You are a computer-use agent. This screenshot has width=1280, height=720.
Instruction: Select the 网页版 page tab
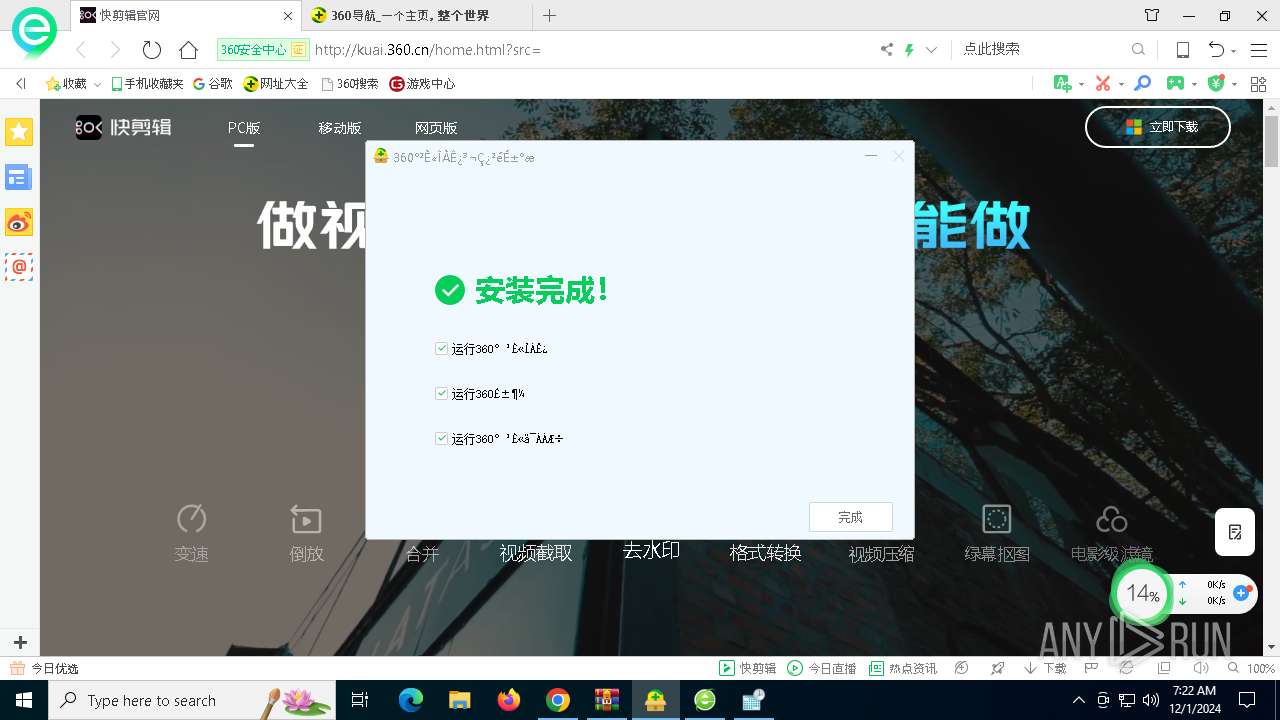click(x=436, y=128)
